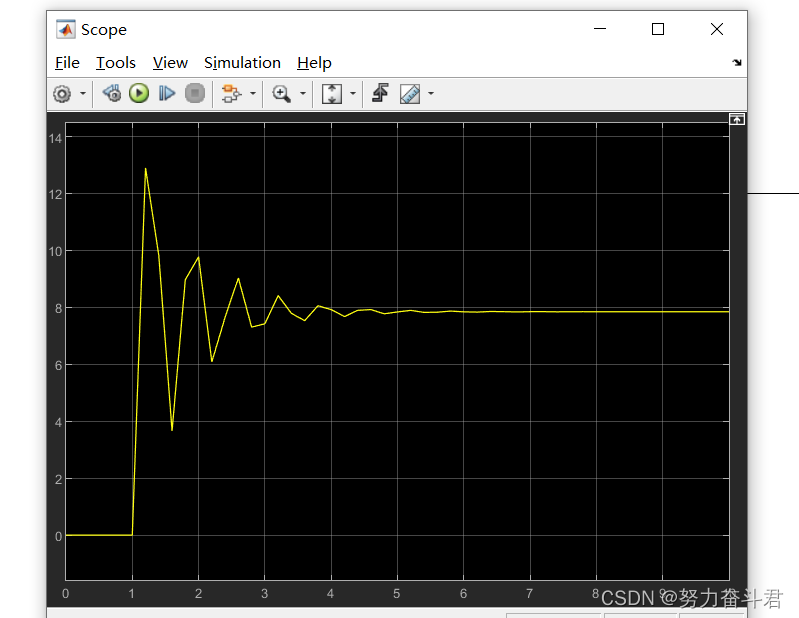
Task: Click the y-axis label 8
Action: (x=59, y=309)
